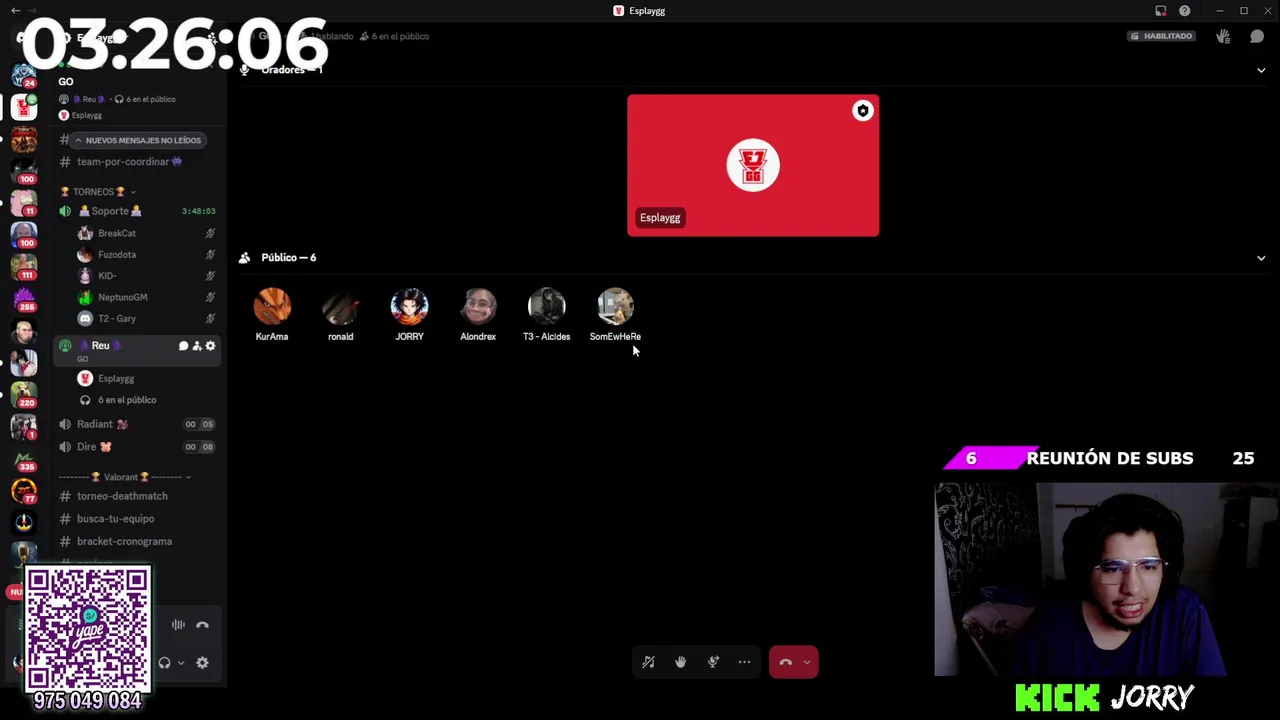Toggle headphone deafen in user panel
This screenshot has width=1280, height=720.
(164, 662)
